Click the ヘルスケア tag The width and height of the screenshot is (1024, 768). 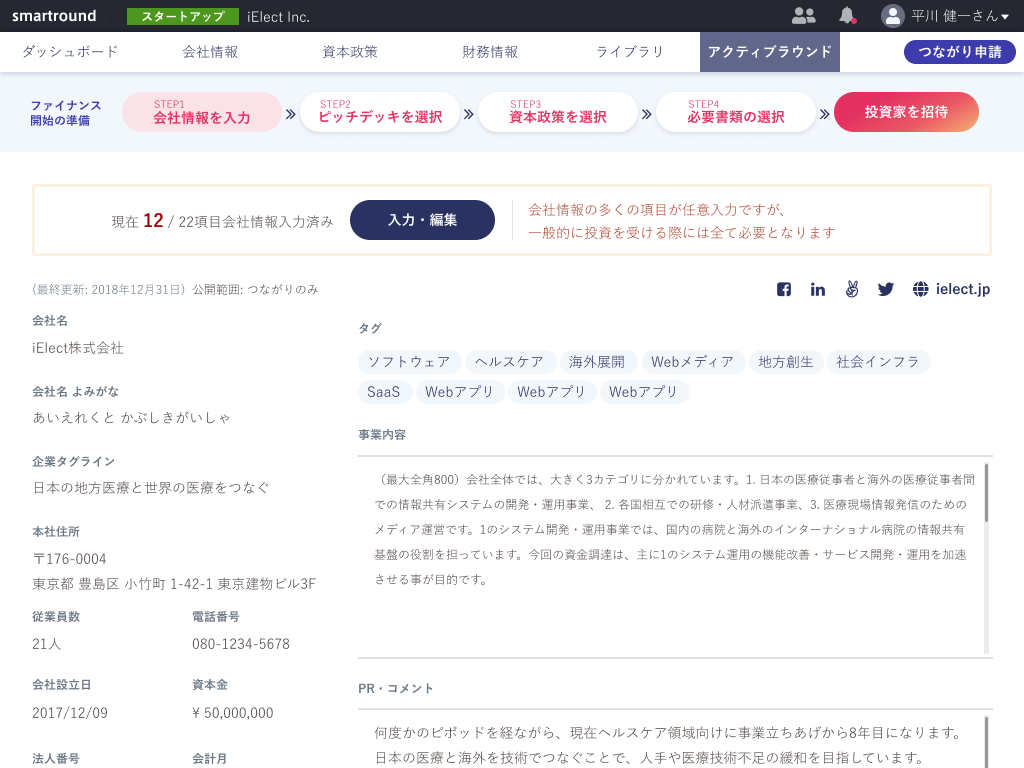(x=510, y=362)
